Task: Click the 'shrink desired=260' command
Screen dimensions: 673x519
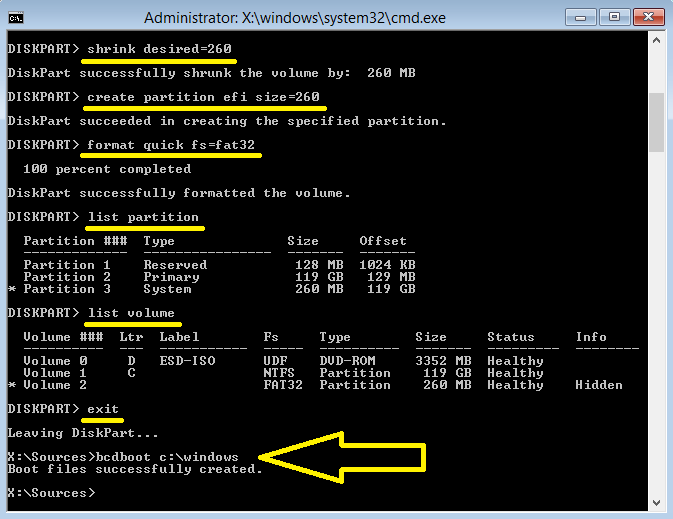Action: 159,49
